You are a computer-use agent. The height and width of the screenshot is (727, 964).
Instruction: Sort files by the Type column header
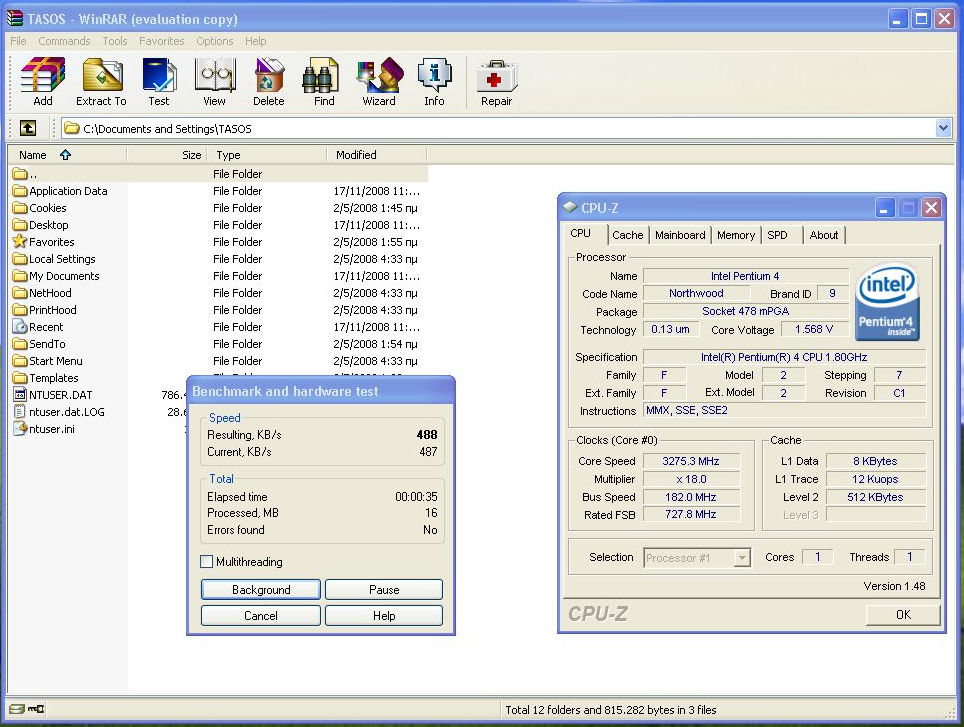pos(266,155)
